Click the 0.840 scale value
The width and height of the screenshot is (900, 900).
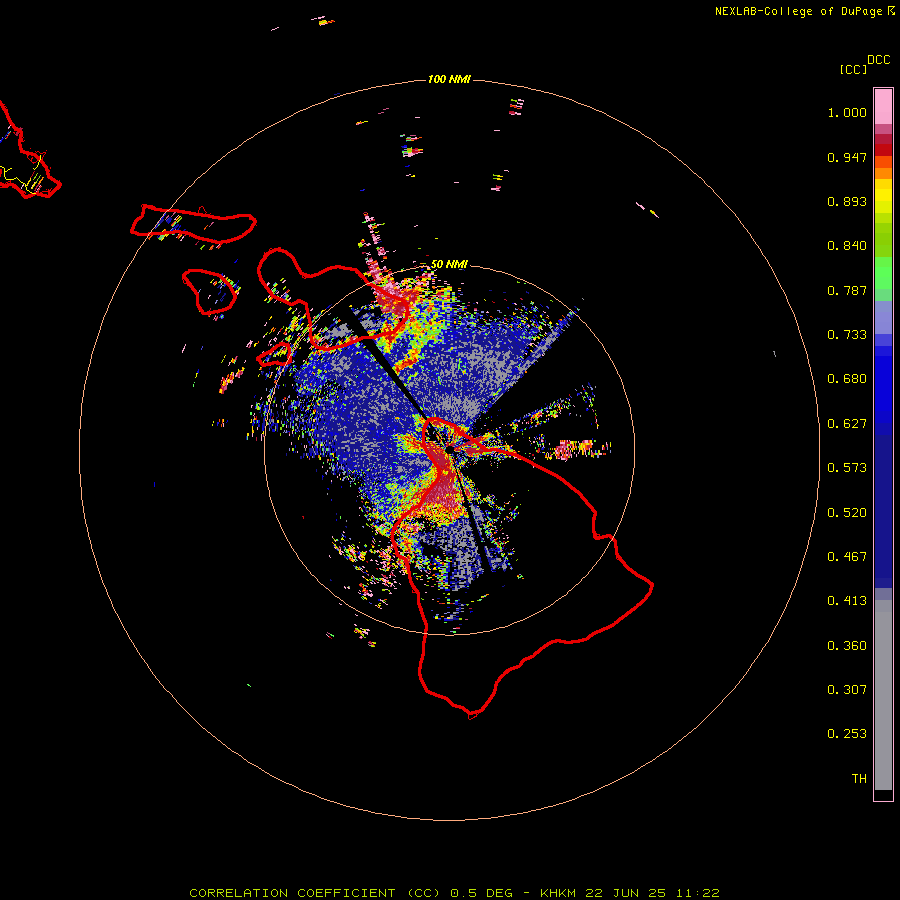(847, 246)
